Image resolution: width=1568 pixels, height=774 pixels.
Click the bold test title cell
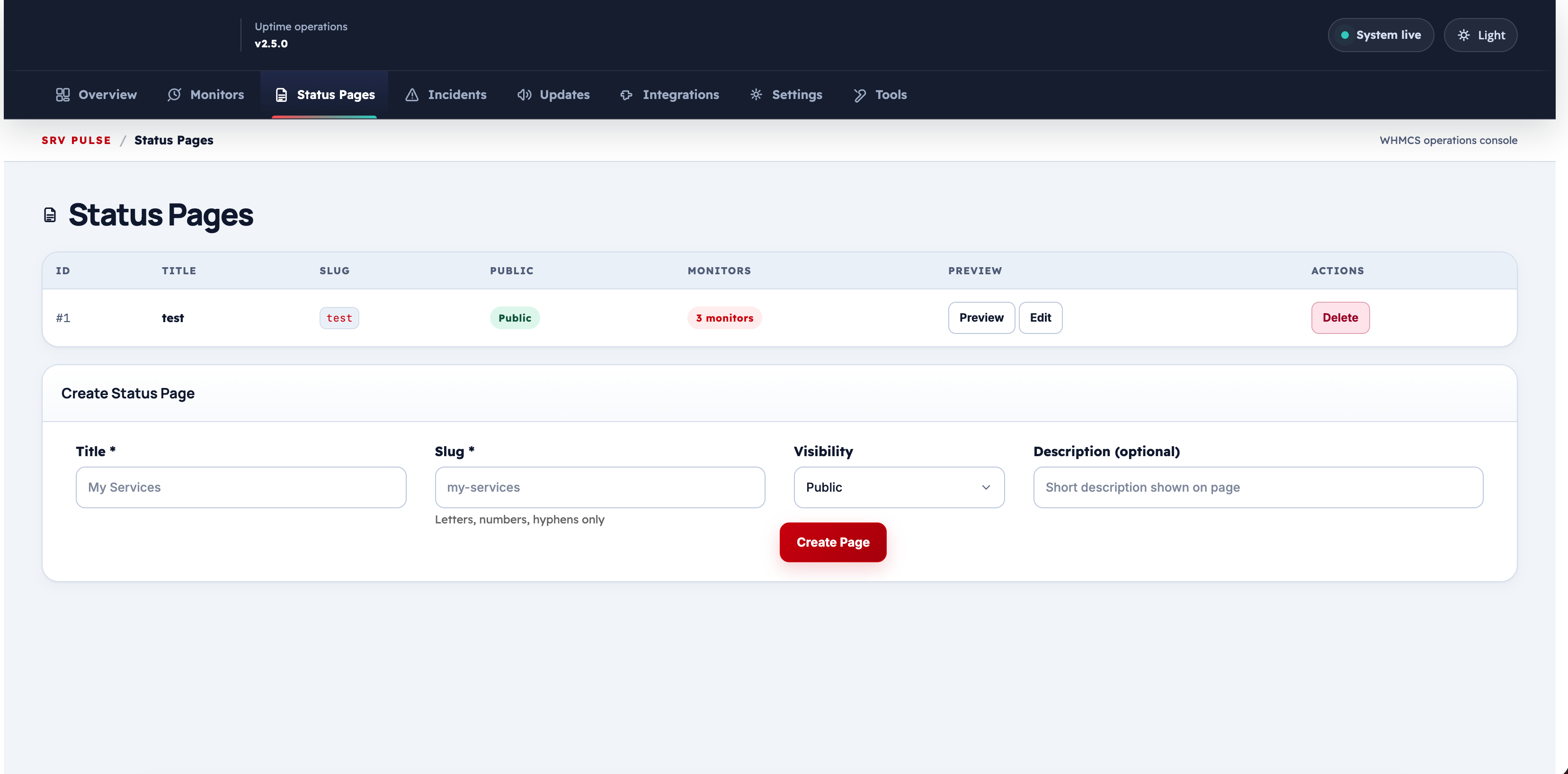coord(173,318)
